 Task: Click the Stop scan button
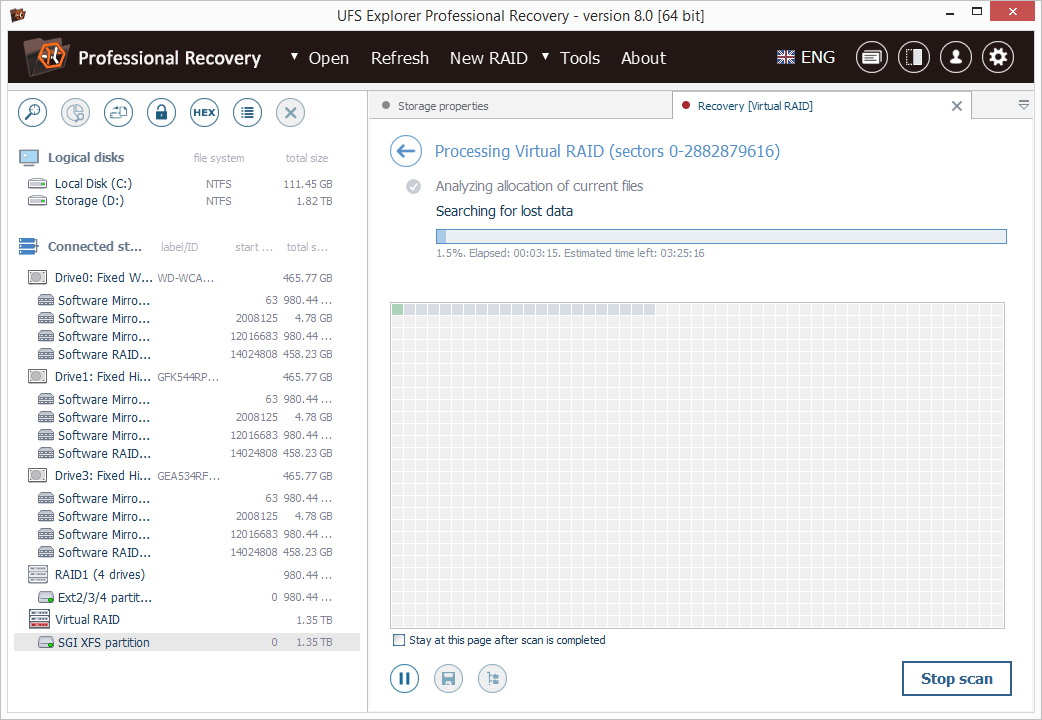coord(956,679)
